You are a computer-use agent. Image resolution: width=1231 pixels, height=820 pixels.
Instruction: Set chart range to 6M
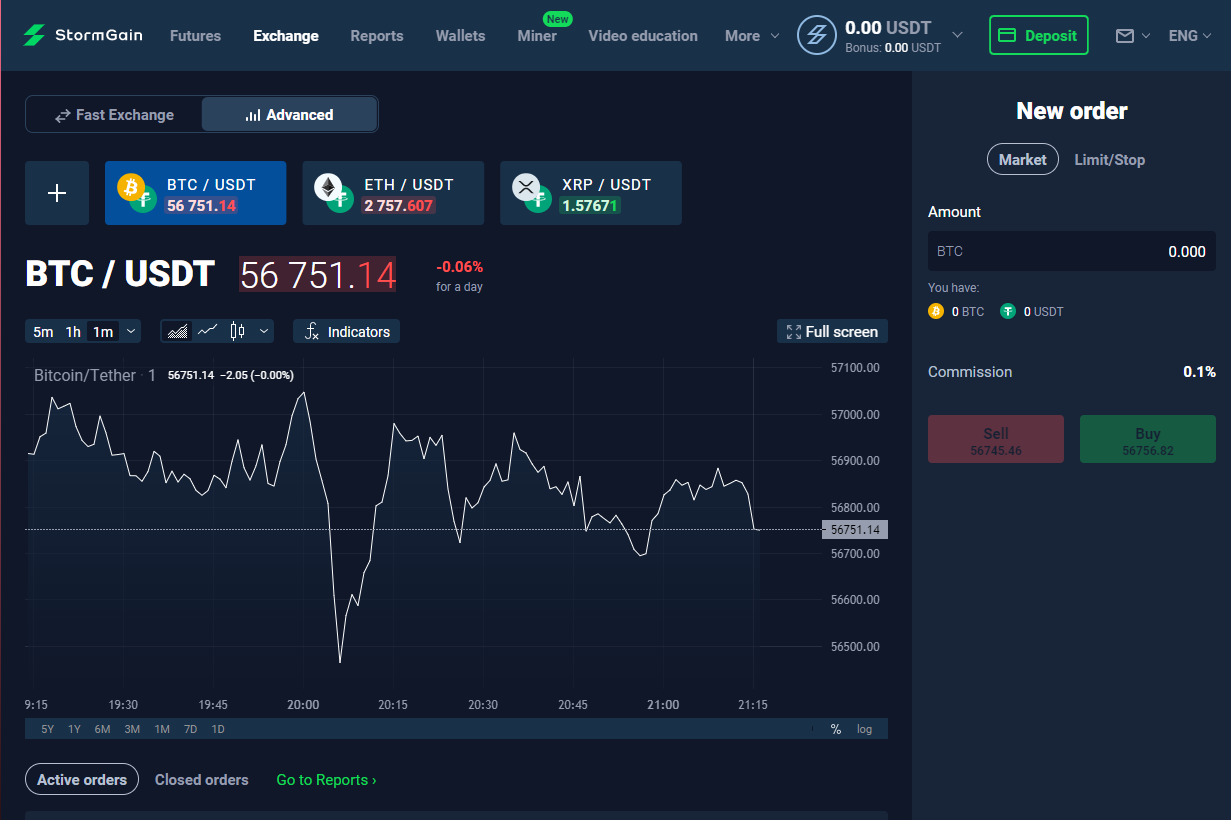[102, 729]
